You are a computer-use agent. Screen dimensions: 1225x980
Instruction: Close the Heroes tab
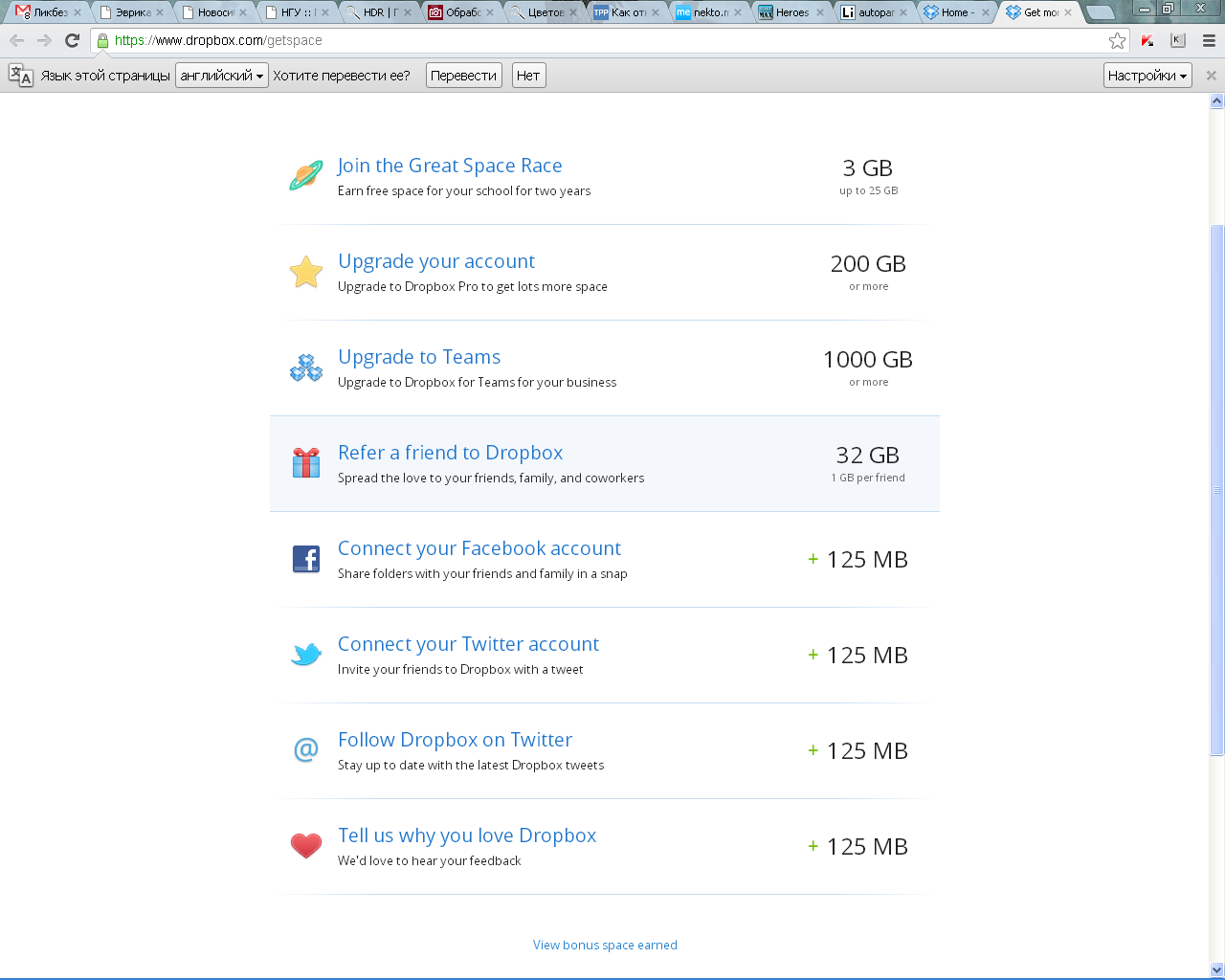[x=820, y=12]
